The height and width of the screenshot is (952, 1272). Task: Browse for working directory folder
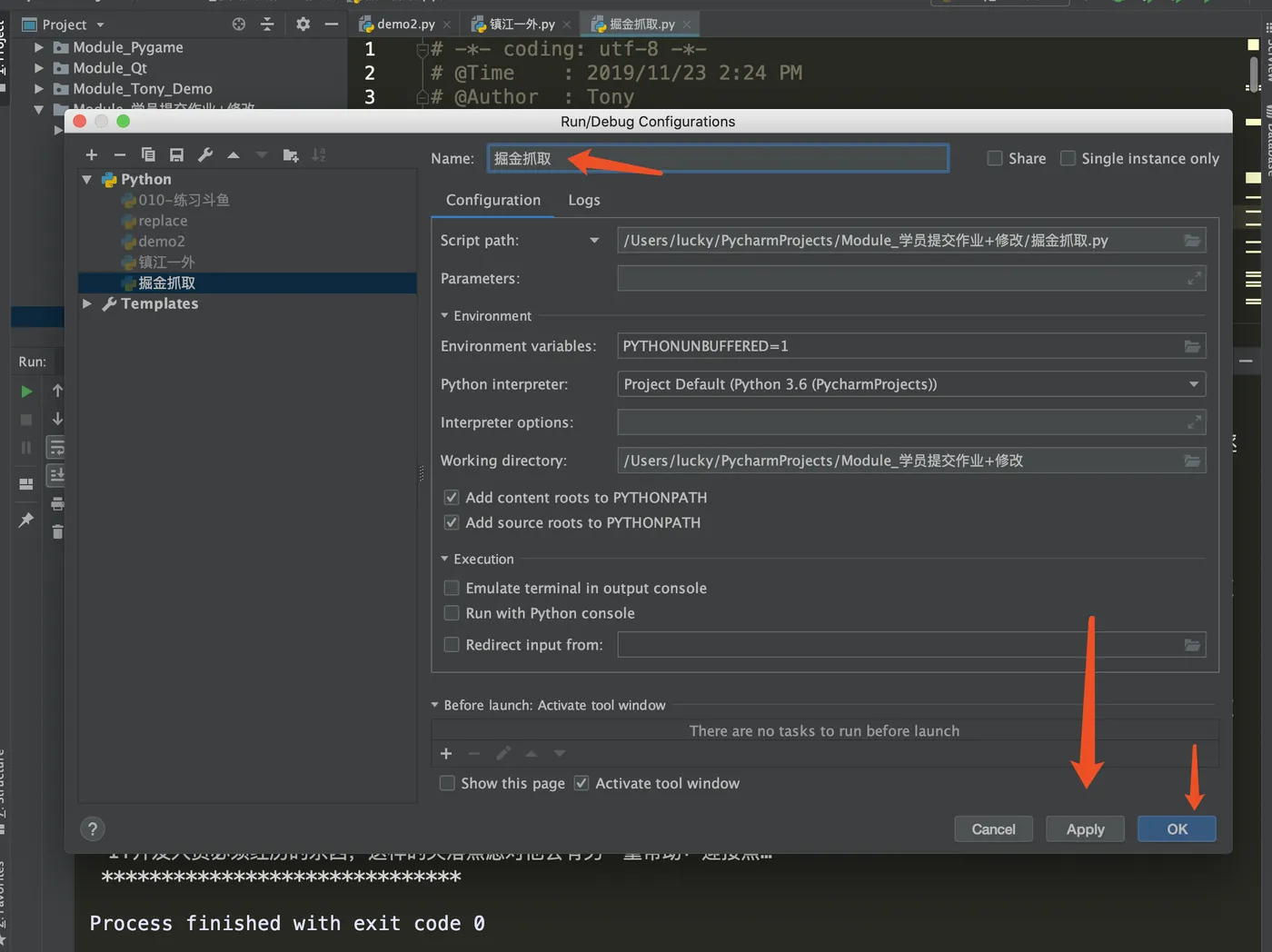[x=1192, y=461]
